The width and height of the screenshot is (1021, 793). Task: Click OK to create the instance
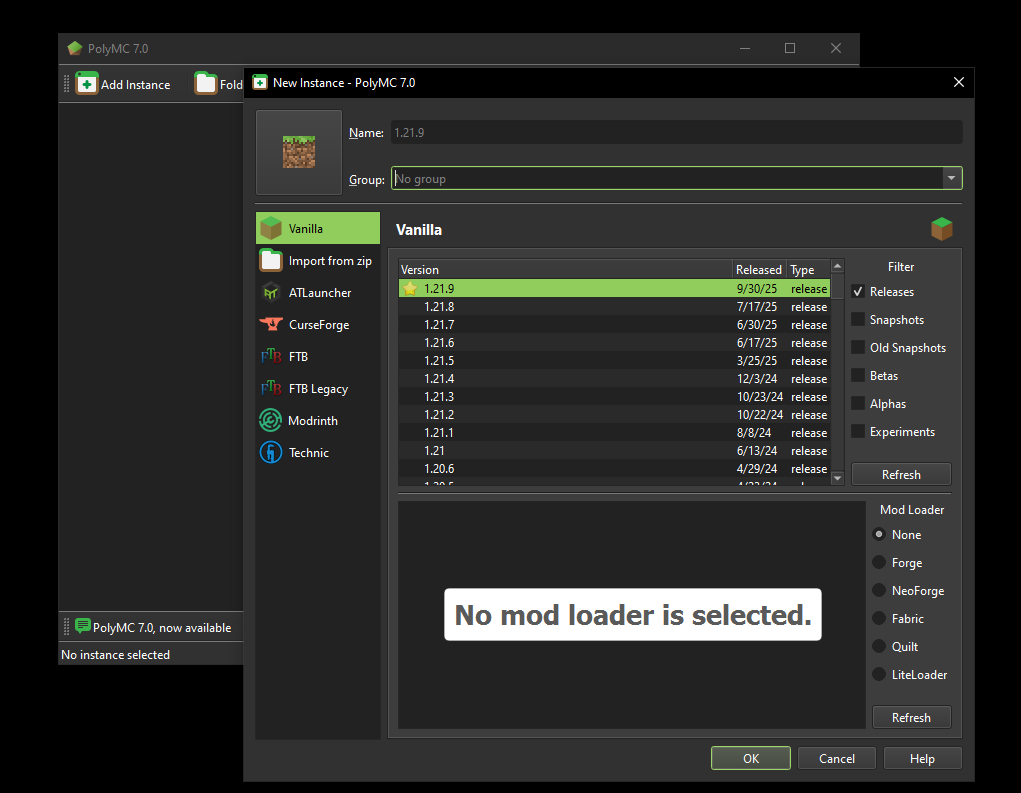[751, 758]
